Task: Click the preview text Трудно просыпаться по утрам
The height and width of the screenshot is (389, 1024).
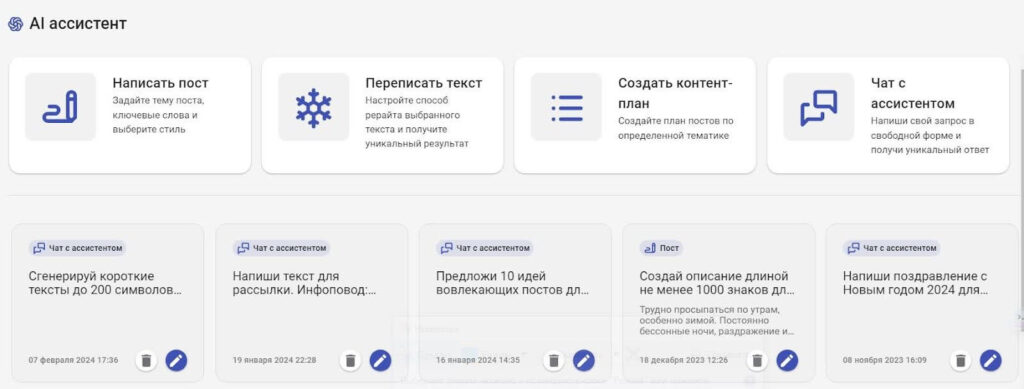Action: (x=717, y=320)
